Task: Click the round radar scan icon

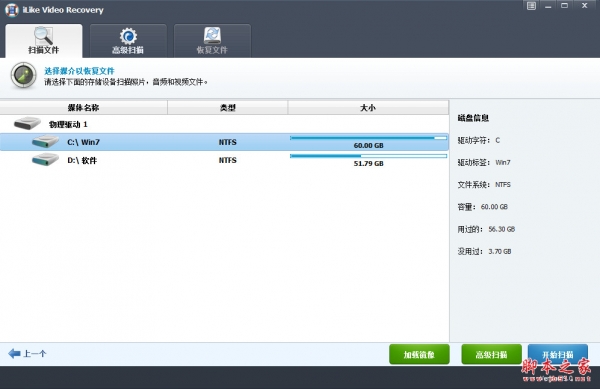Action: coord(23,75)
